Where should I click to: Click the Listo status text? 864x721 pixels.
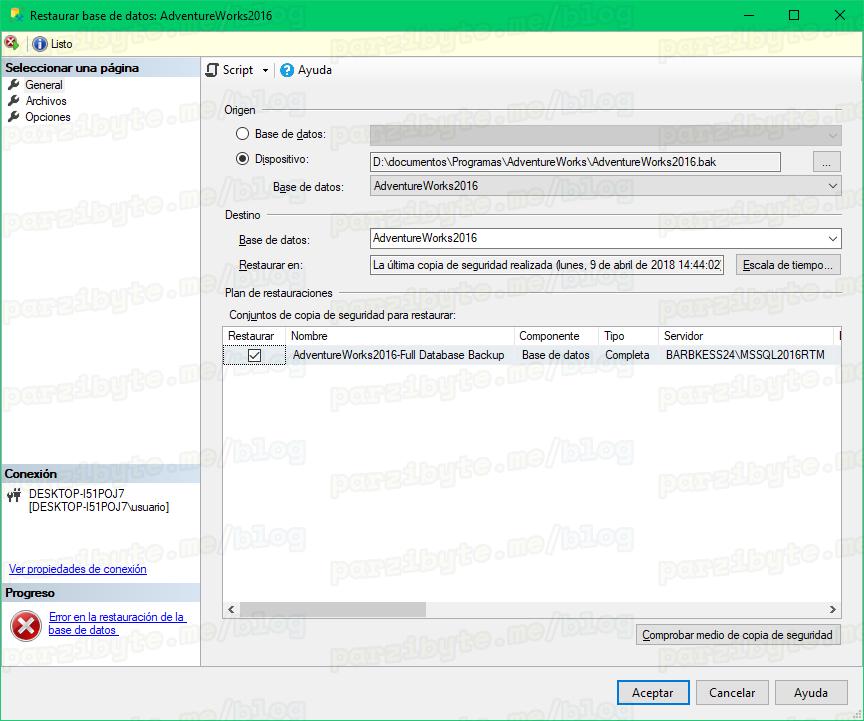coord(61,44)
